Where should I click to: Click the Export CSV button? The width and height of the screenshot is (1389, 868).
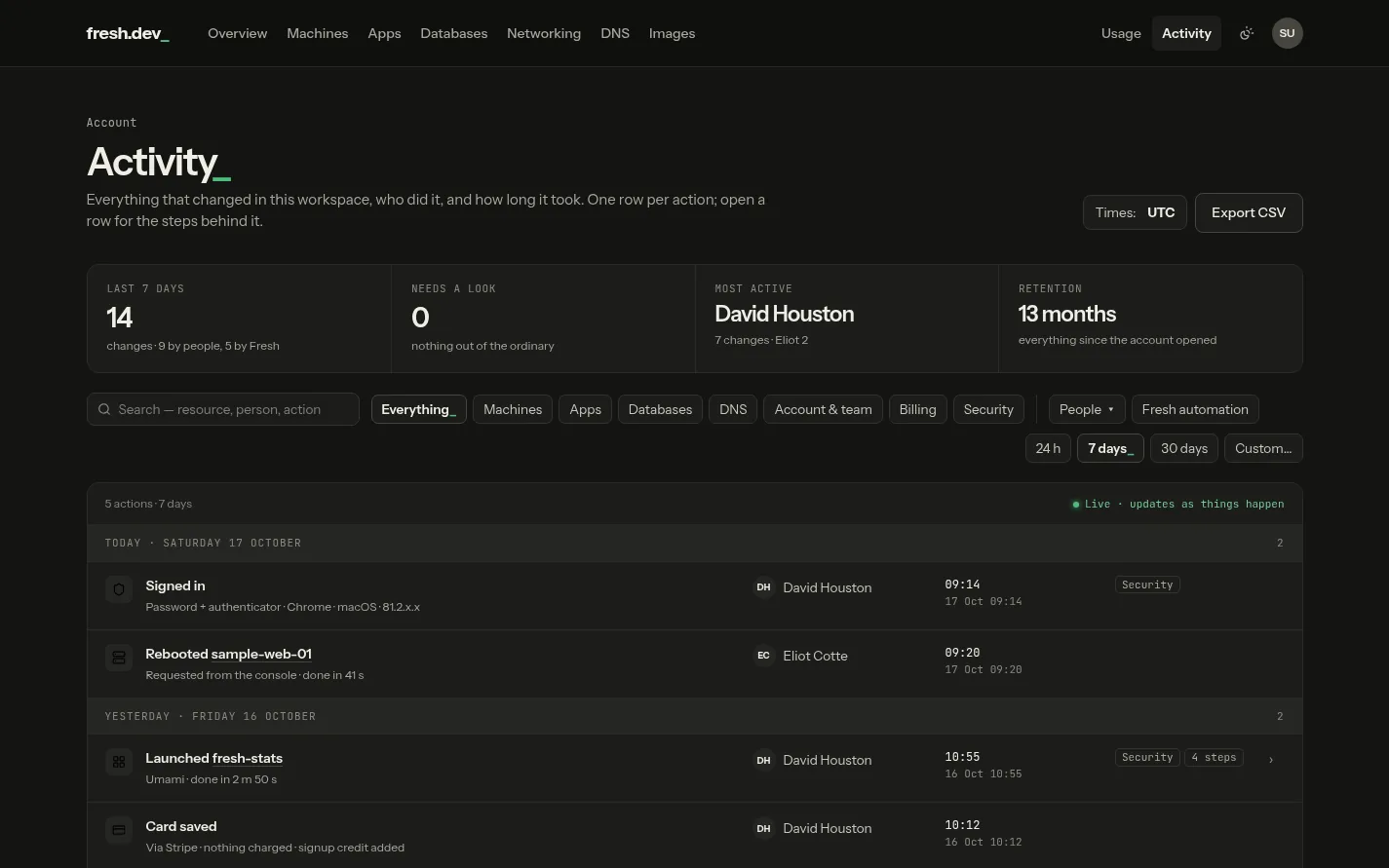pyautogui.click(x=1249, y=212)
